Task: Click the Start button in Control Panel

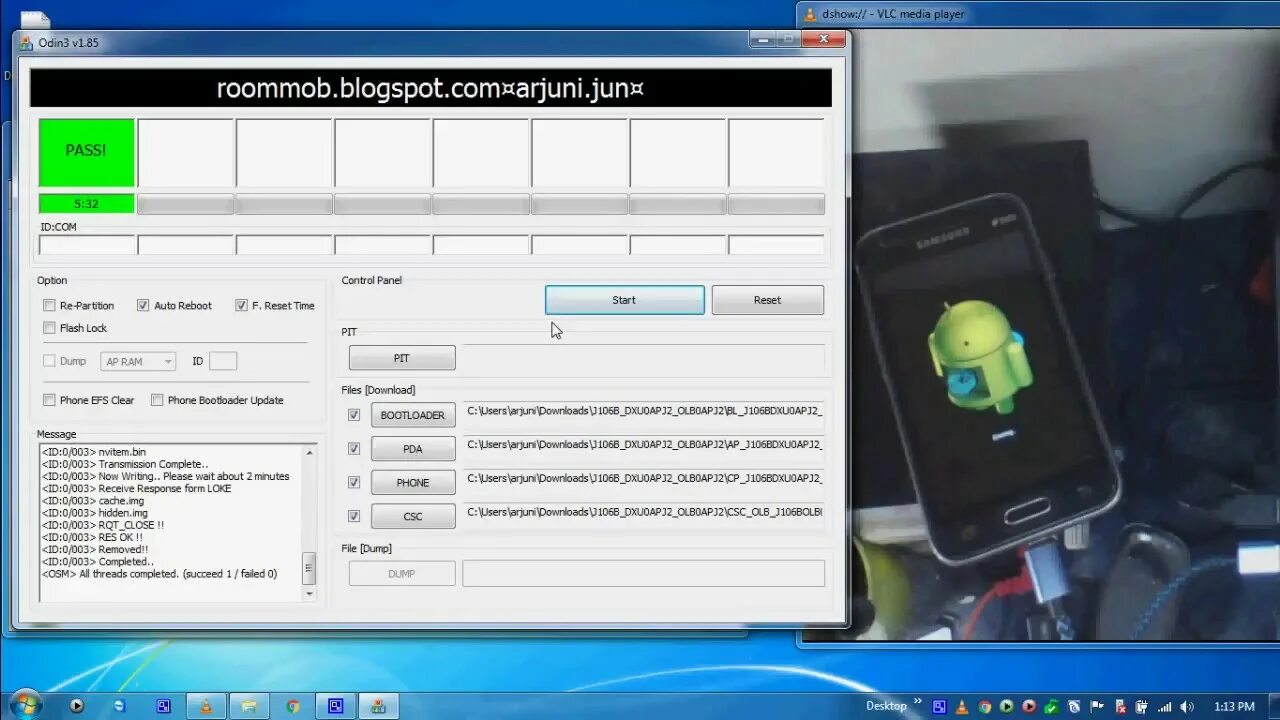Action: 624,300
